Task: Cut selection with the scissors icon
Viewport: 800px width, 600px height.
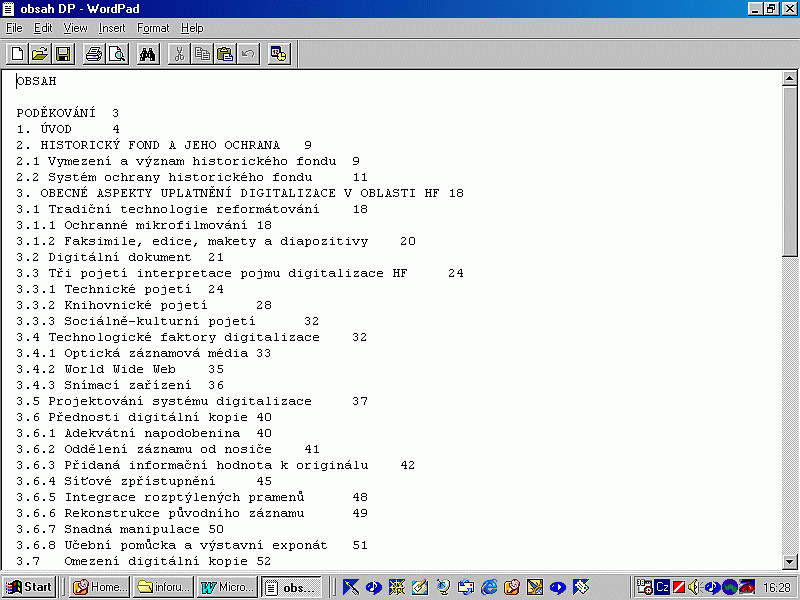Action: [179, 54]
